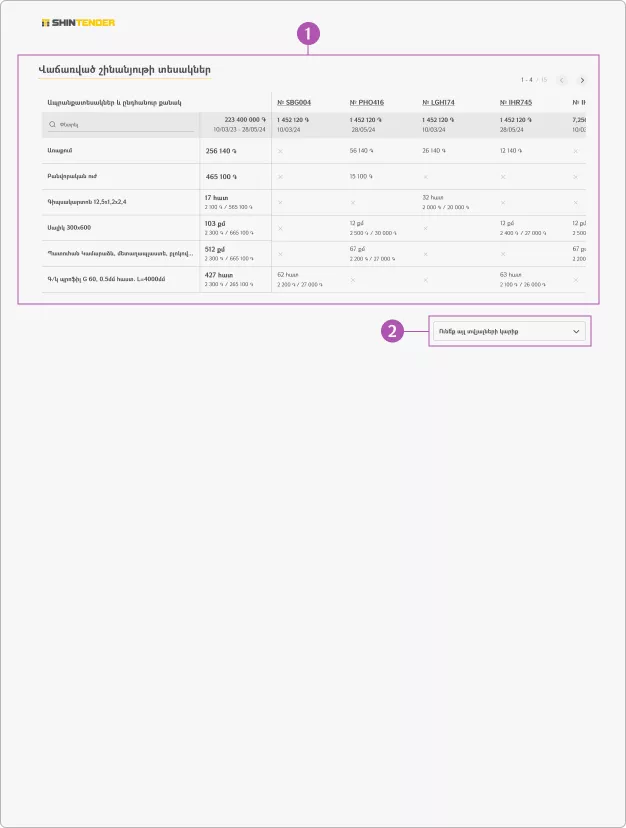Select the Սալիկ 300x600 row label
Image resolution: width=626 pixels, height=828 pixels.
pyautogui.click(x=69, y=227)
